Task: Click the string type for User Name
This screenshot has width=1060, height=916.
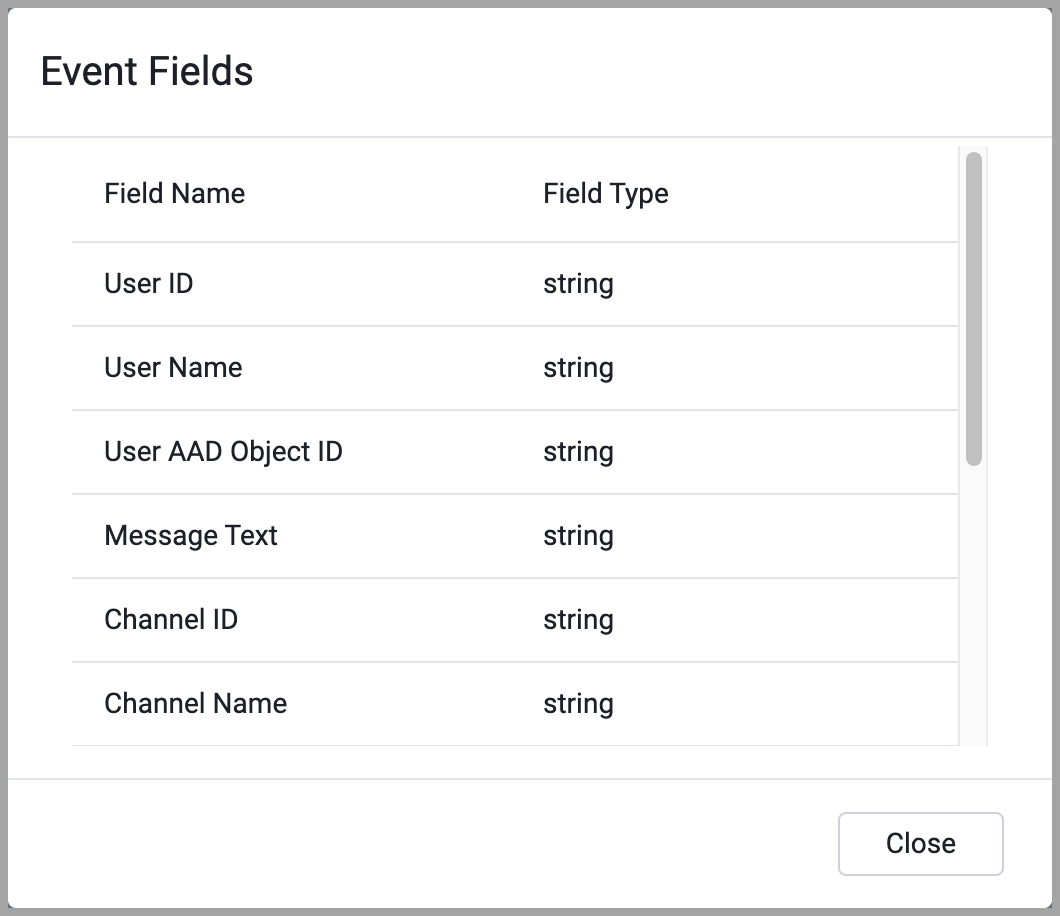Action: tap(578, 368)
